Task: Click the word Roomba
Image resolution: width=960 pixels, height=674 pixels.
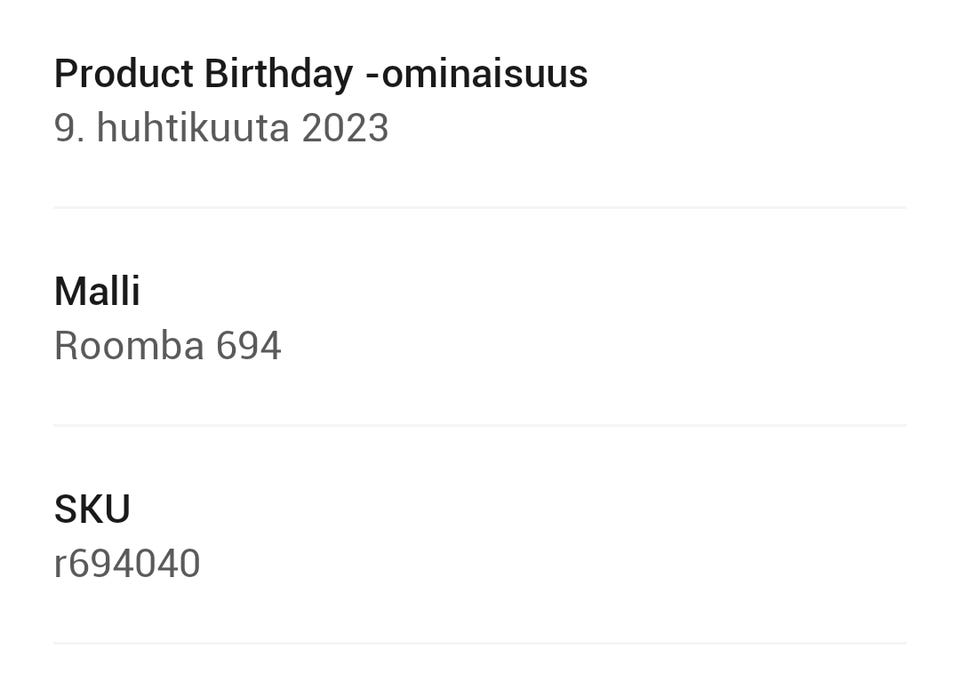Action: (129, 346)
